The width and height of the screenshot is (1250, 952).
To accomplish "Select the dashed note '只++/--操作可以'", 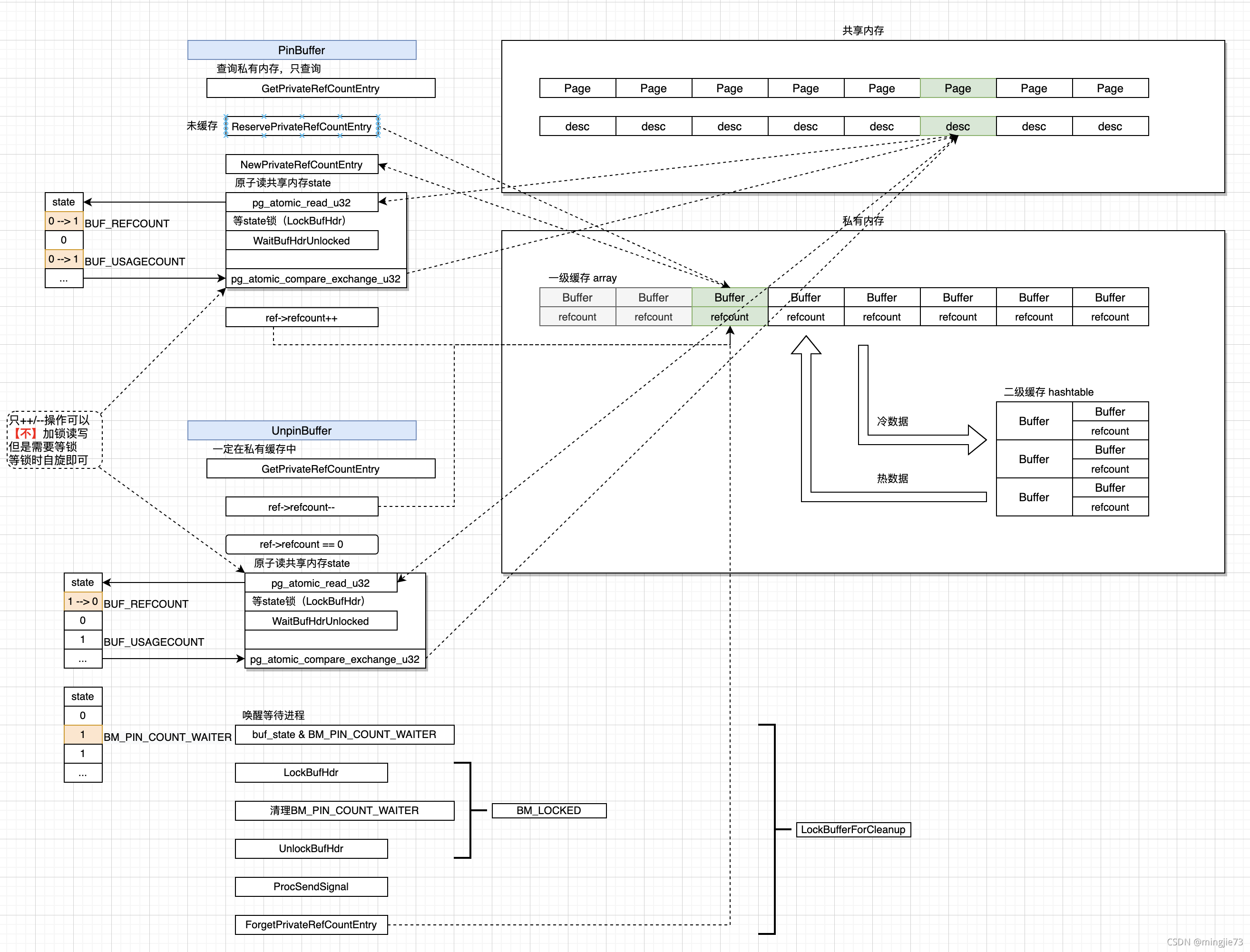I will click(x=54, y=440).
